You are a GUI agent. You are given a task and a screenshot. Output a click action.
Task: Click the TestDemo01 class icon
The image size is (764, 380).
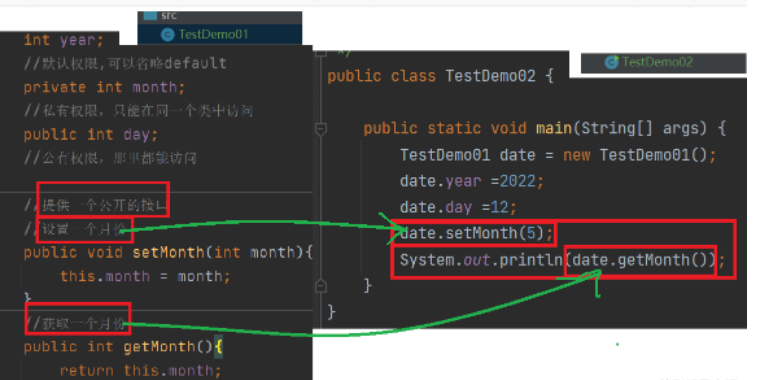(167, 35)
